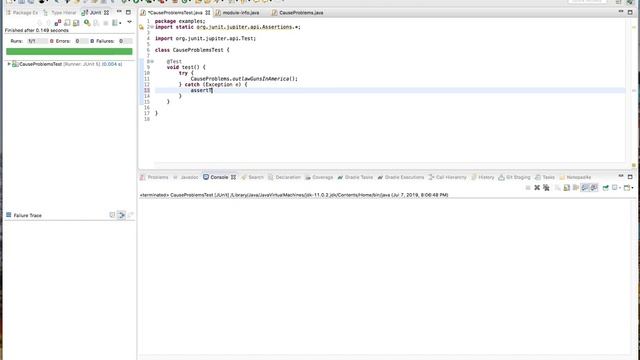The image size is (640, 360).
Task: Switch to Package Explorer tab
Action: tap(22, 13)
